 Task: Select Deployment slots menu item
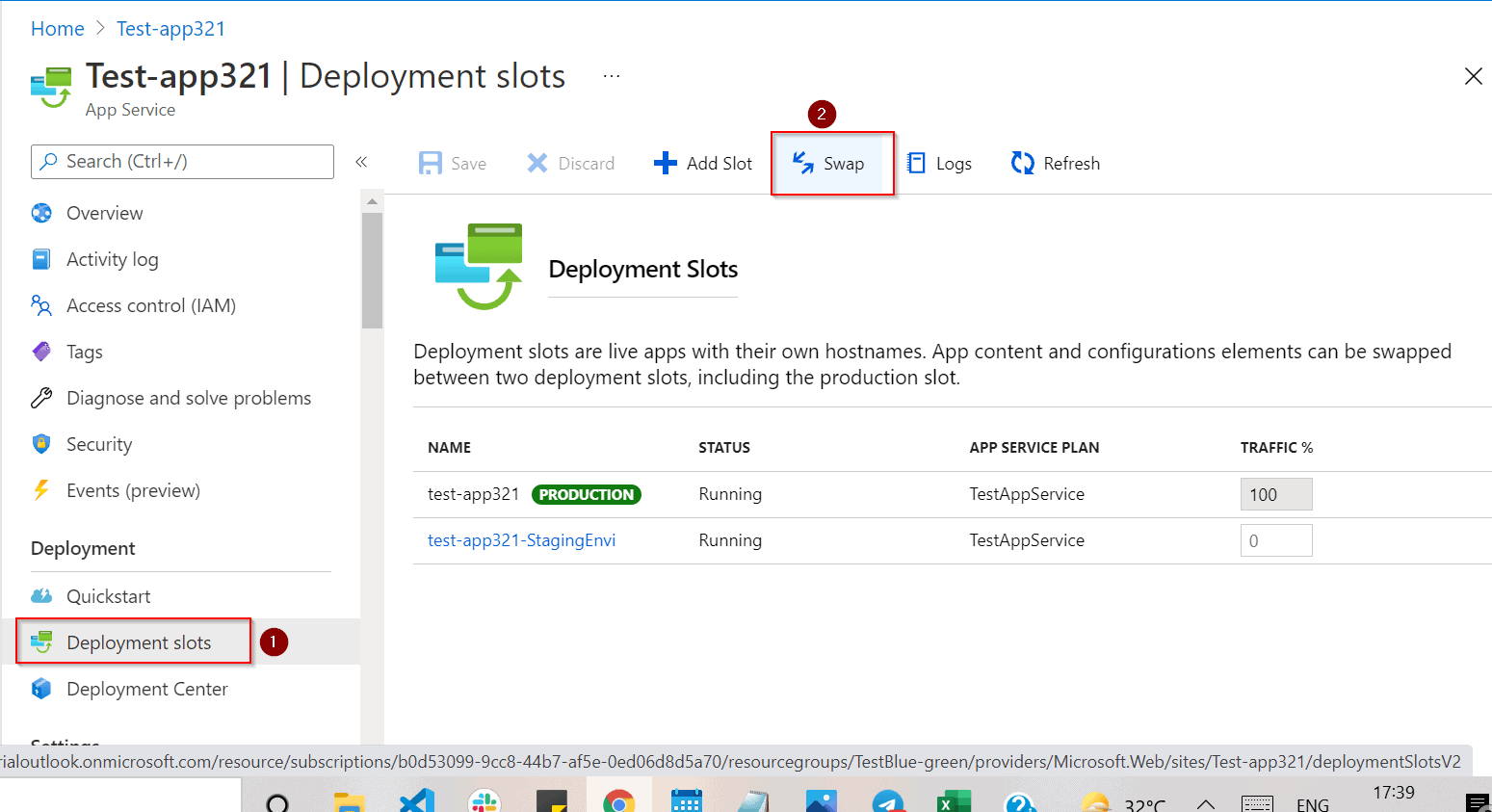[138, 642]
